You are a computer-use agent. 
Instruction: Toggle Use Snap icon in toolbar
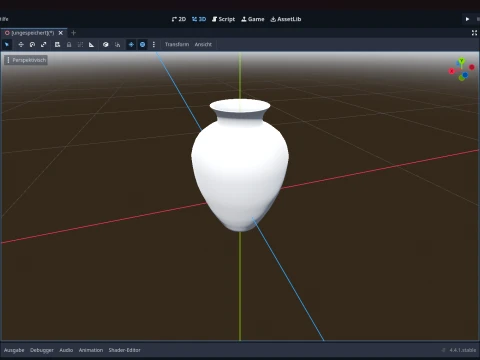(x=117, y=44)
